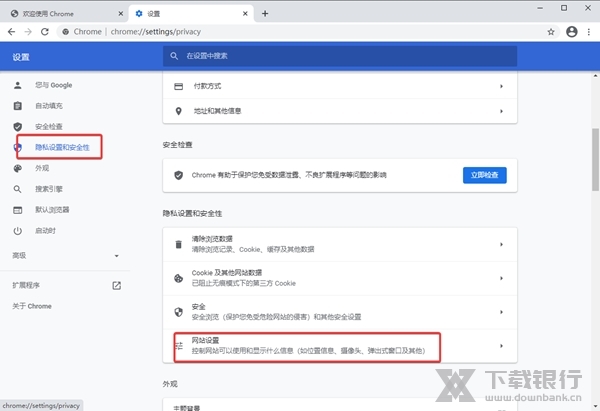Image resolution: width=600 pixels, height=411 pixels.
Task: Click the shield icon beside the 安全 row
Action: pyautogui.click(x=179, y=312)
